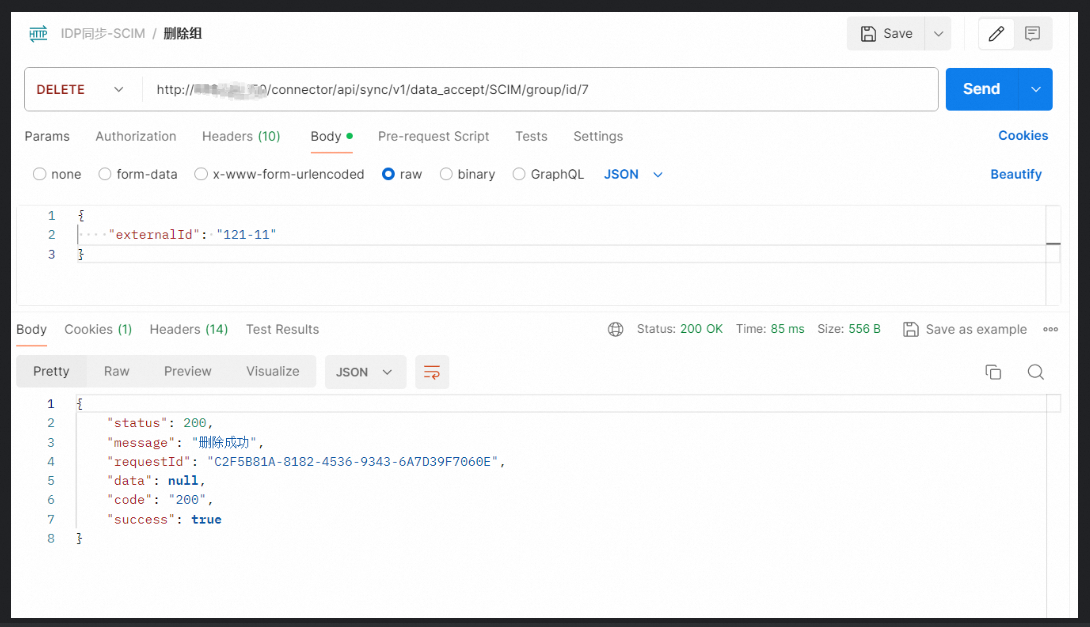Click the word wrap icon in response

tap(432, 372)
